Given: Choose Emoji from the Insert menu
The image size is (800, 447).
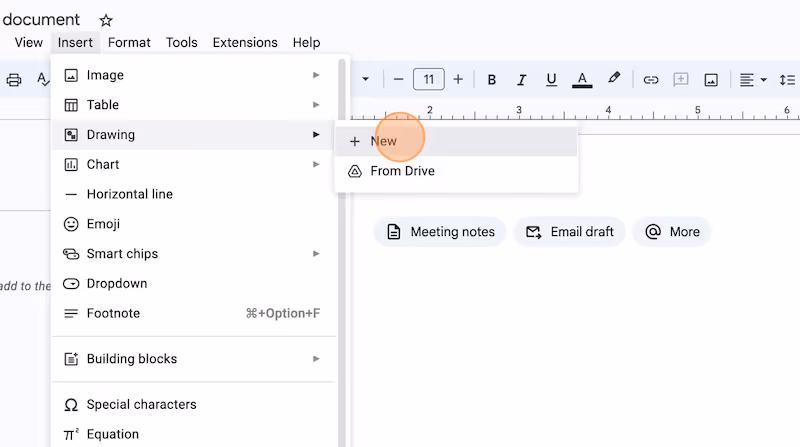Looking at the screenshot, I should pos(194,224).
